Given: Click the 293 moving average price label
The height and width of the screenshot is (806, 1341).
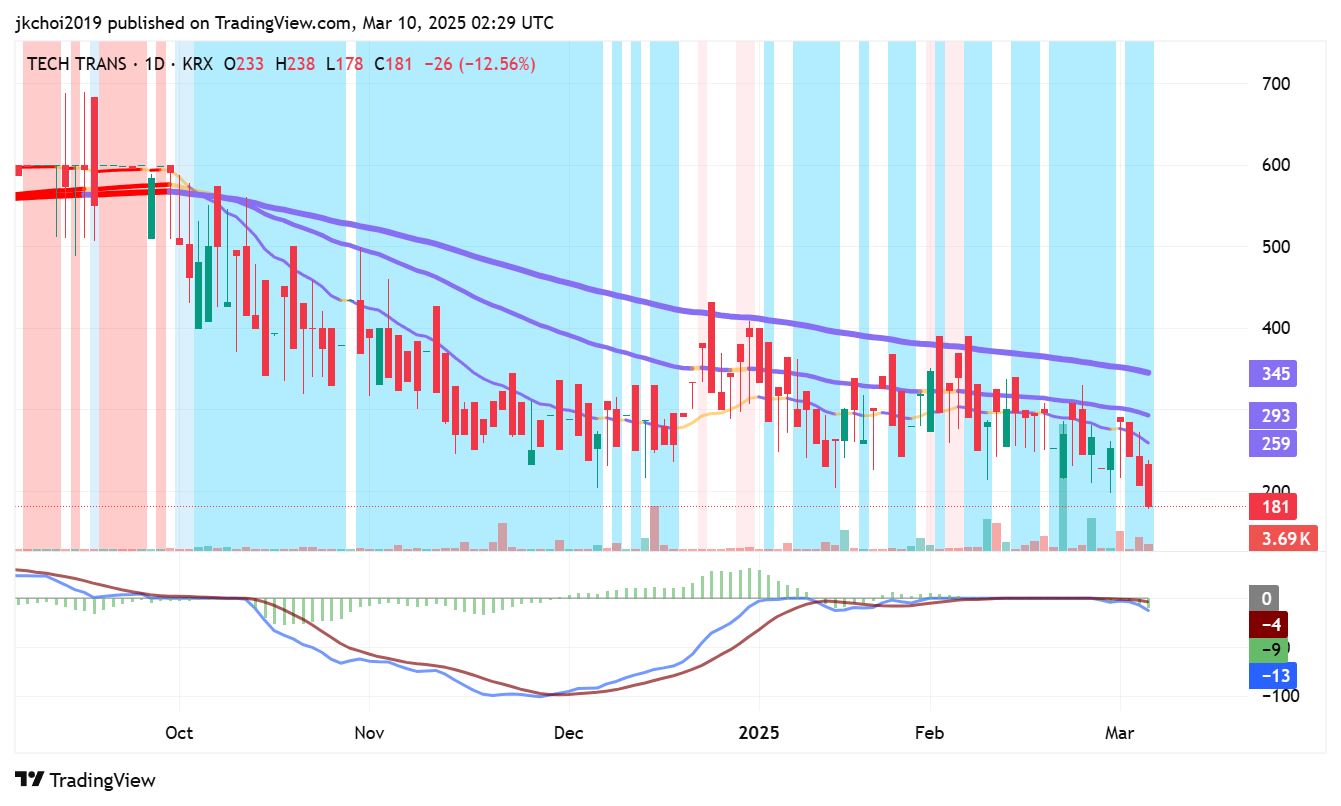Looking at the screenshot, I should click(x=1275, y=416).
